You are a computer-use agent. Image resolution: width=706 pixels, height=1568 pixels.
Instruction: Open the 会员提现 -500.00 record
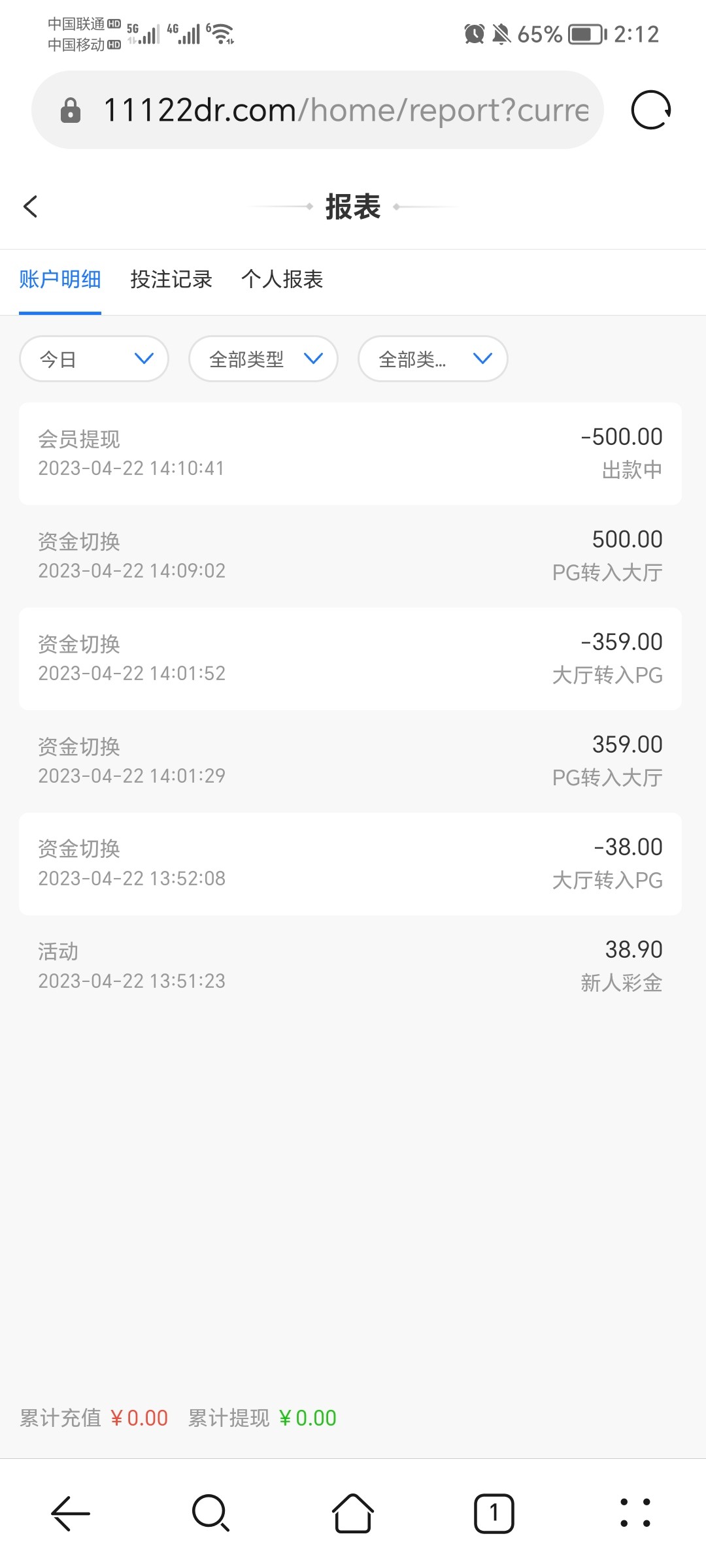pos(350,453)
